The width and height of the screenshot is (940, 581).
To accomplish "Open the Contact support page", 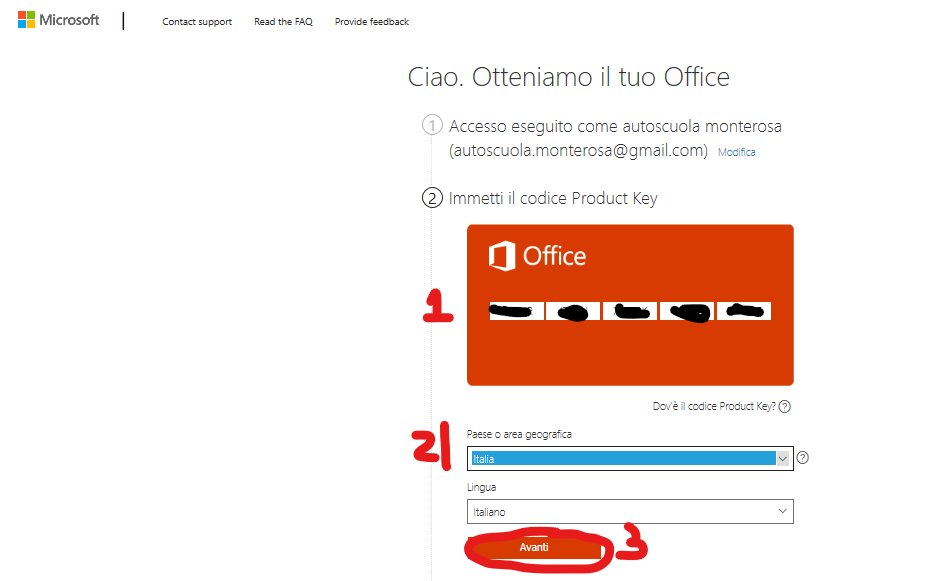I will 197,22.
